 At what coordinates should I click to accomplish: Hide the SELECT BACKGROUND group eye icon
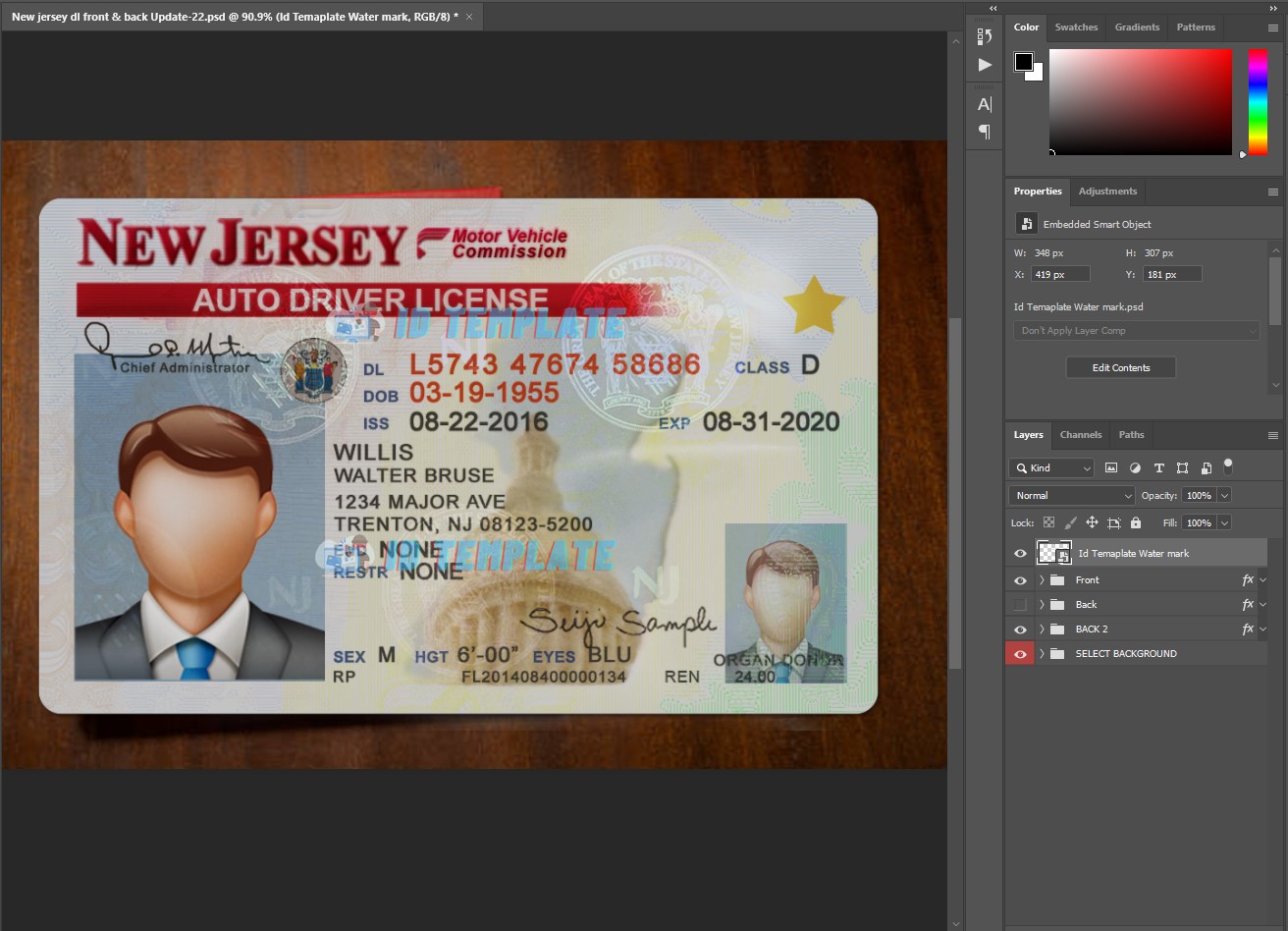click(x=1020, y=654)
